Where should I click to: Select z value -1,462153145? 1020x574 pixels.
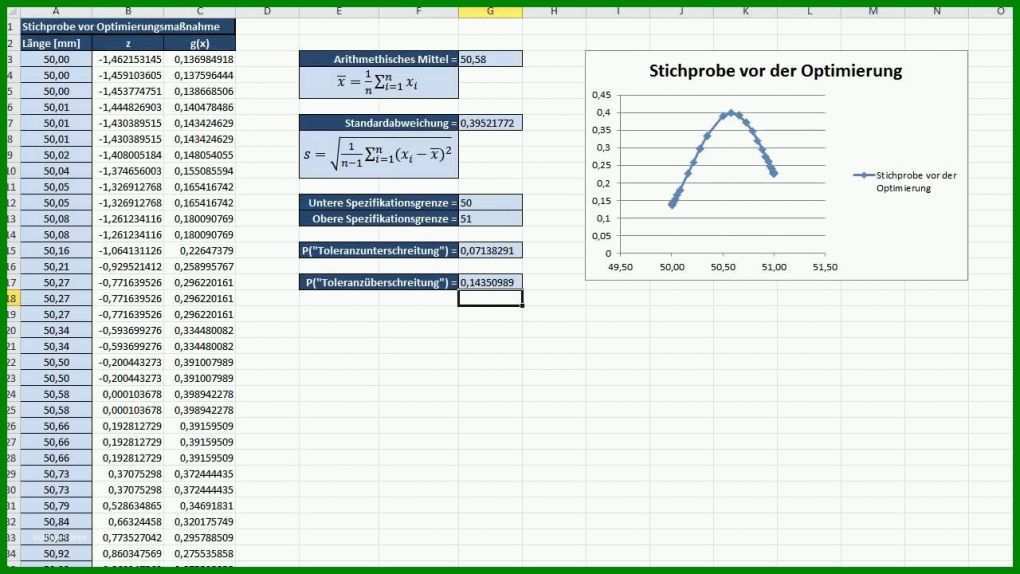(x=128, y=59)
